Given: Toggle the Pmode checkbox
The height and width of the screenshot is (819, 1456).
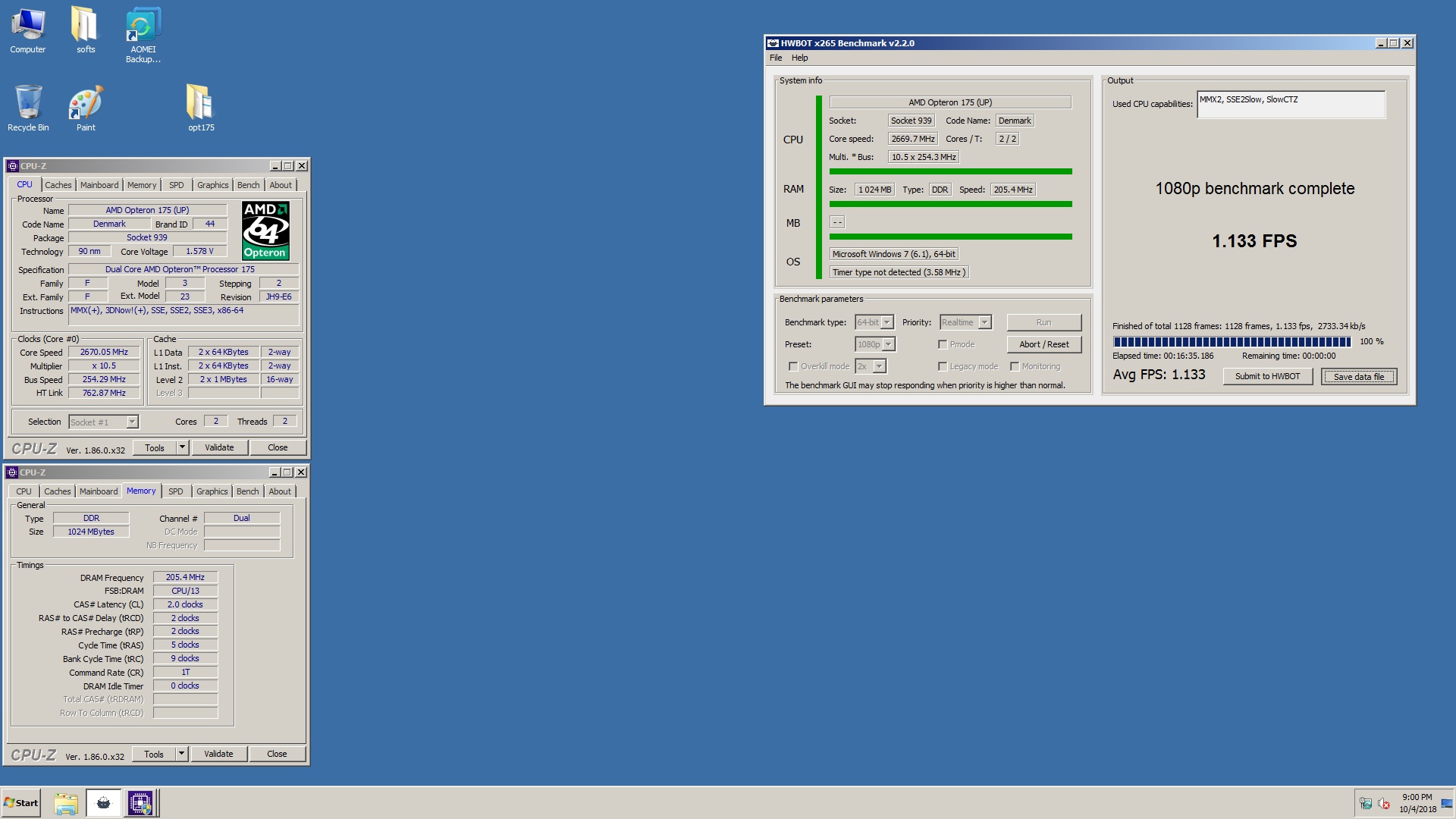Looking at the screenshot, I should (943, 344).
